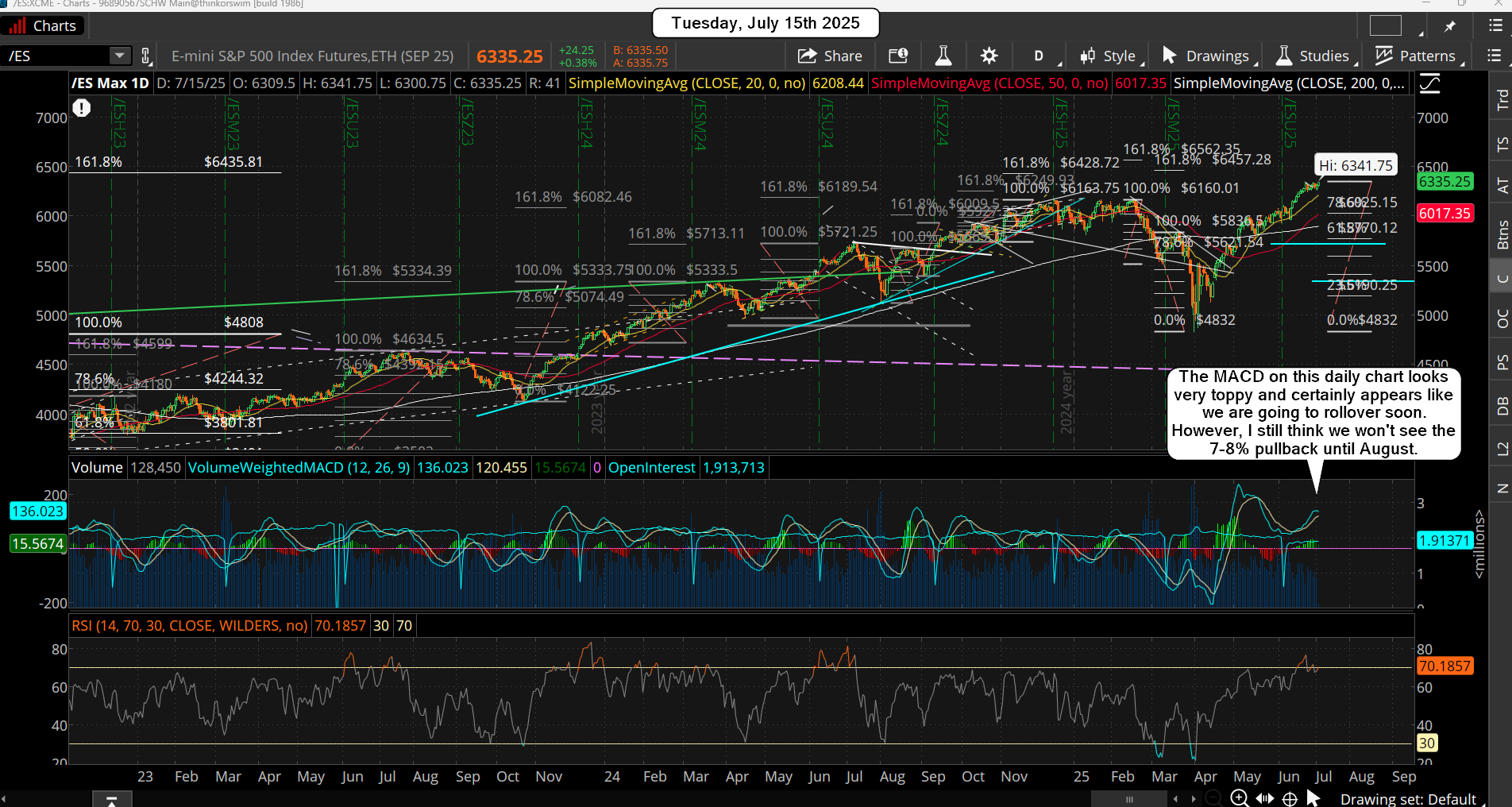This screenshot has width=1512, height=807.
Task: Open the N side tab
Action: [1502, 488]
